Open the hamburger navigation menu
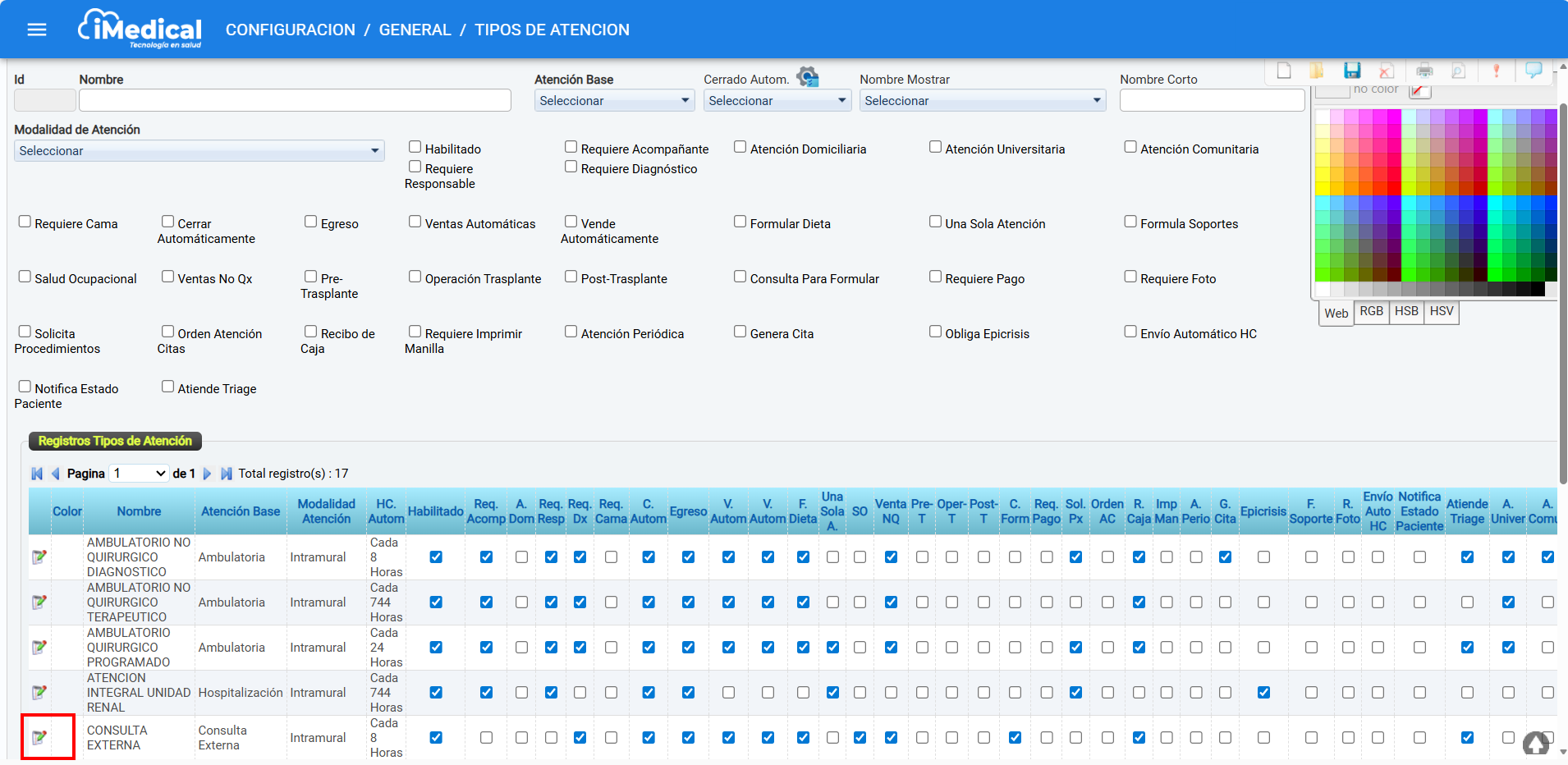 (x=37, y=30)
